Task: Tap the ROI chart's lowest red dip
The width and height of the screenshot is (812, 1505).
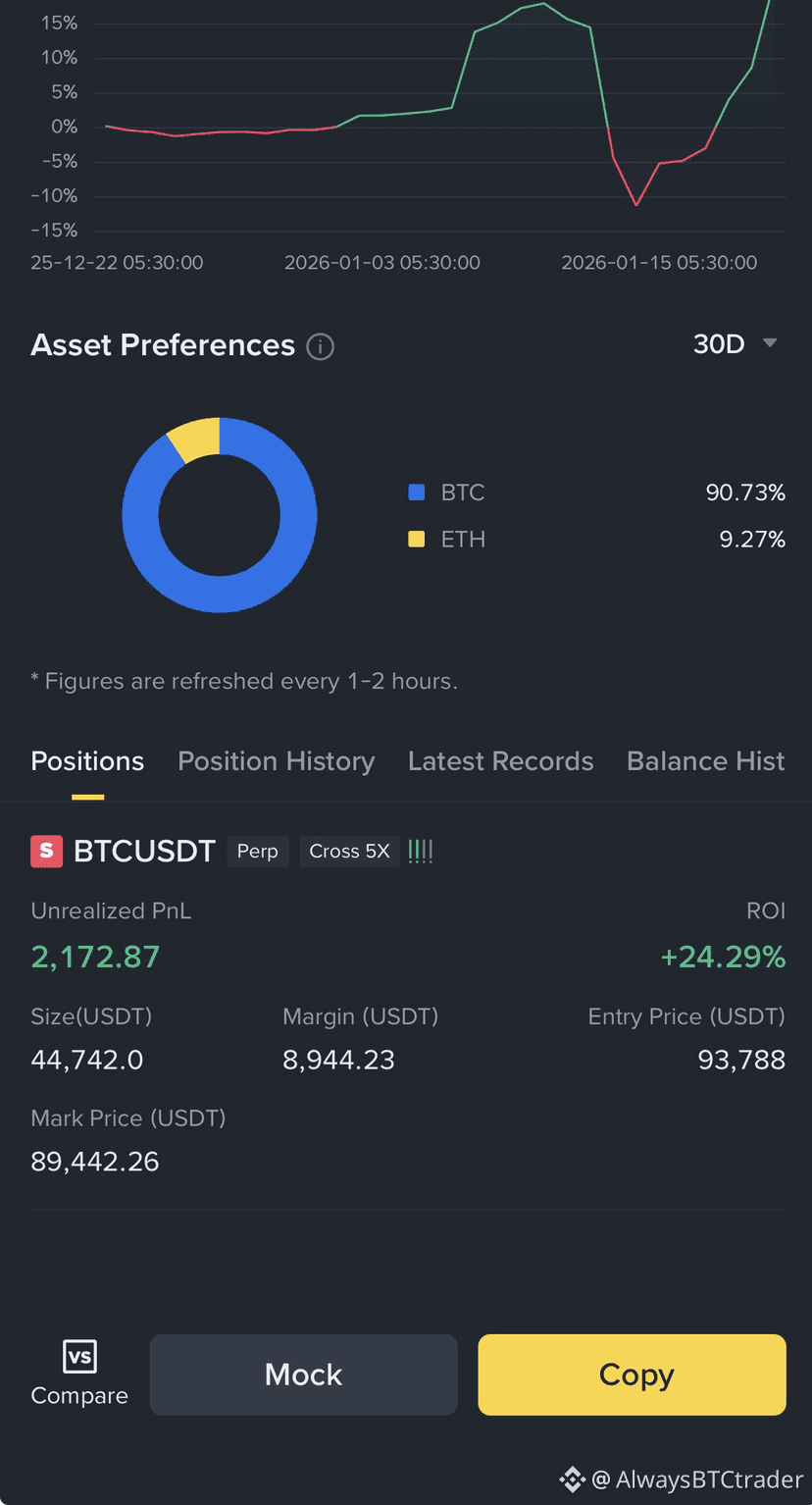Action: coord(636,204)
